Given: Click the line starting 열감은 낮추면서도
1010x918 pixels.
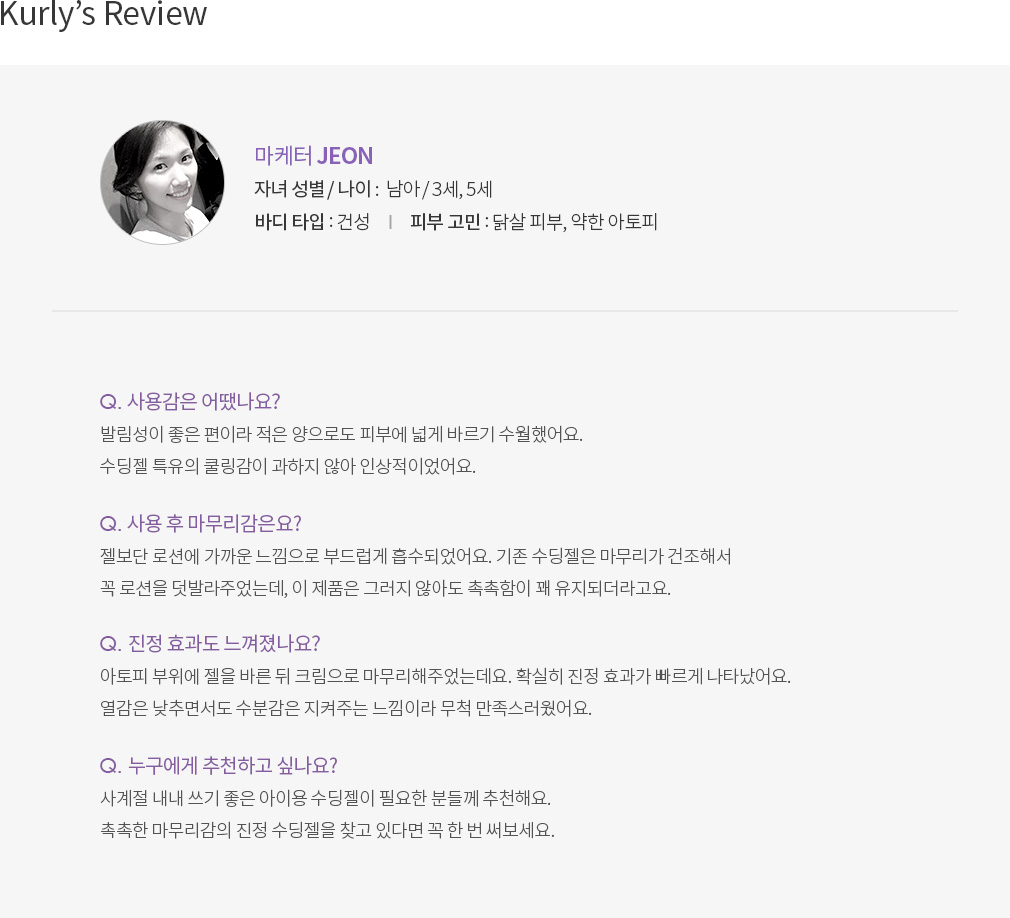Looking at the screenshot, I should [346, 709].
